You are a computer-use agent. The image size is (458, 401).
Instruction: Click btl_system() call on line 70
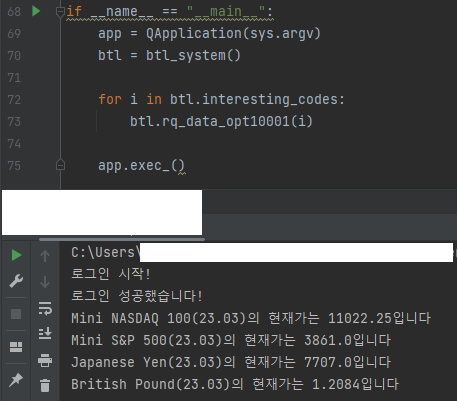pyautogui.click(x=193, y=55)
